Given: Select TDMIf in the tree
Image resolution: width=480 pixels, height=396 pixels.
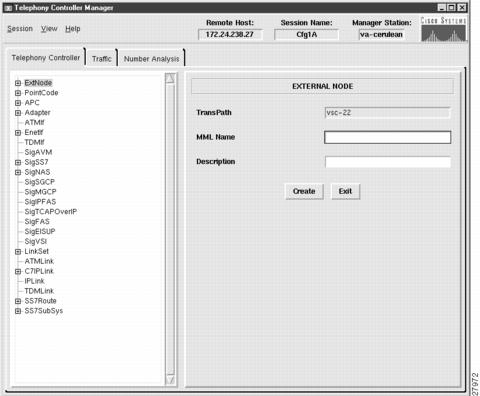Looking at the screenshot, I should [34, 142].
